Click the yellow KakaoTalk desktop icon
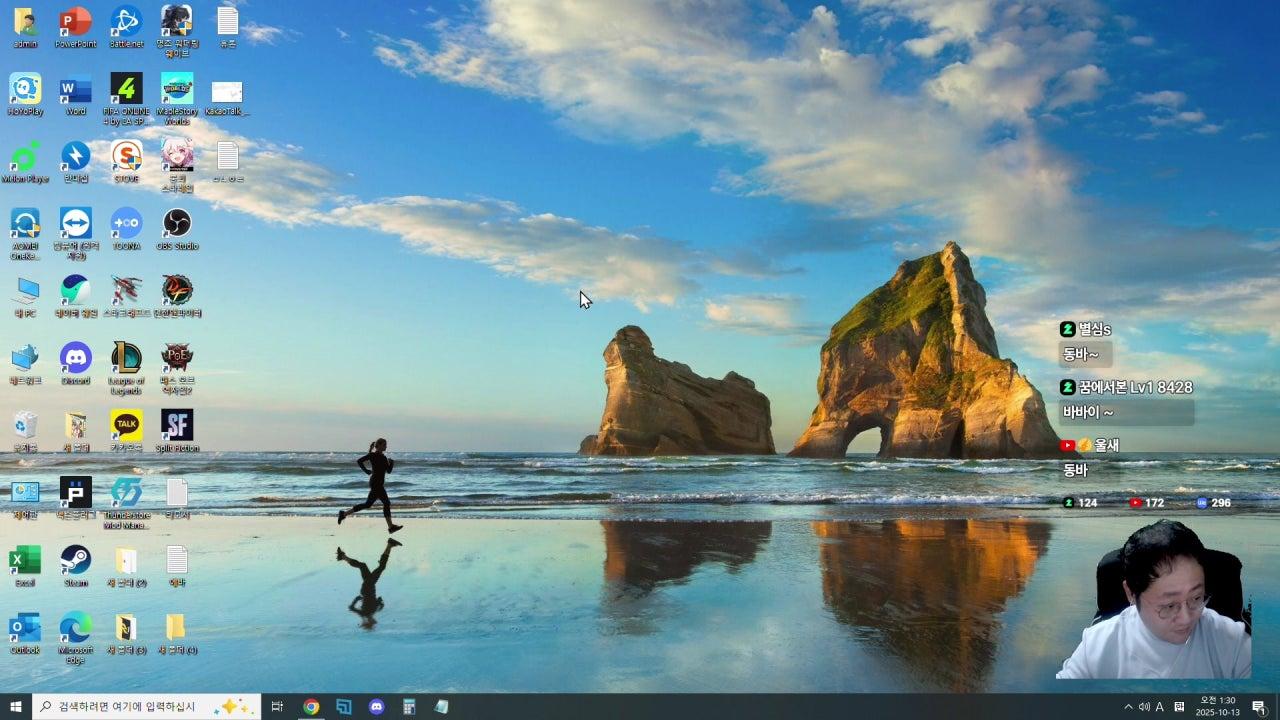The height and width of the screenshot is (720, 1280). pos(126,426)
